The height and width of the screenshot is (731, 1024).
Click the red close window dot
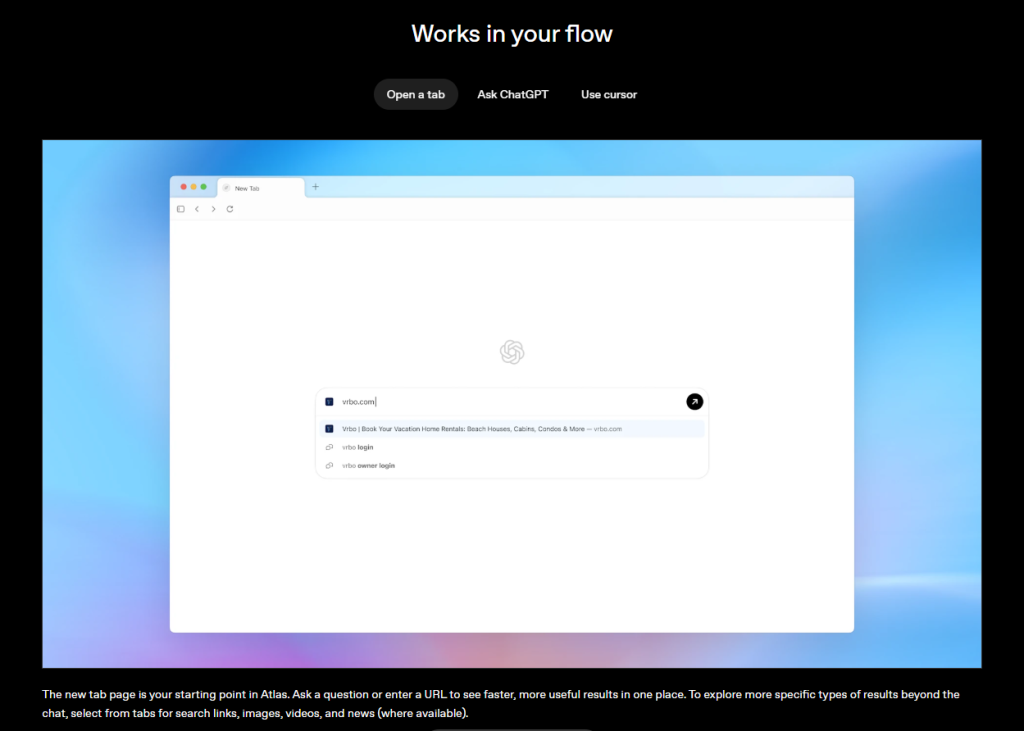point(184,187)
